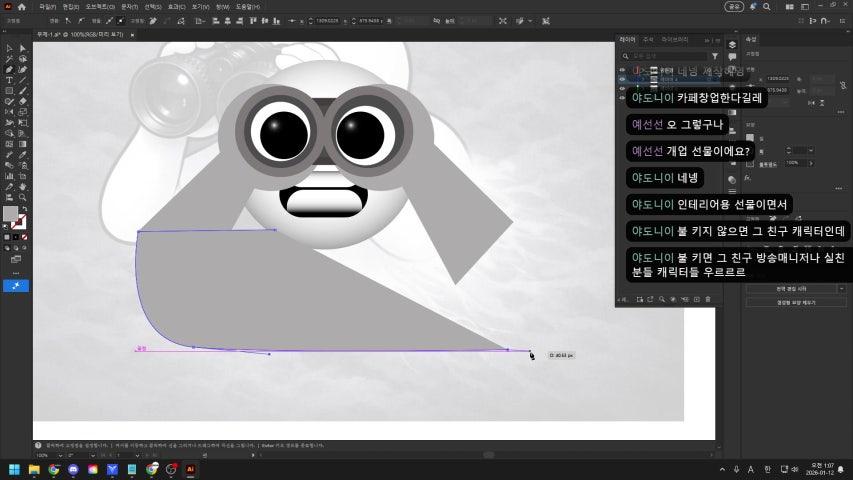
Task: Show hidden icons in system tray
Action: pos(723,469)
